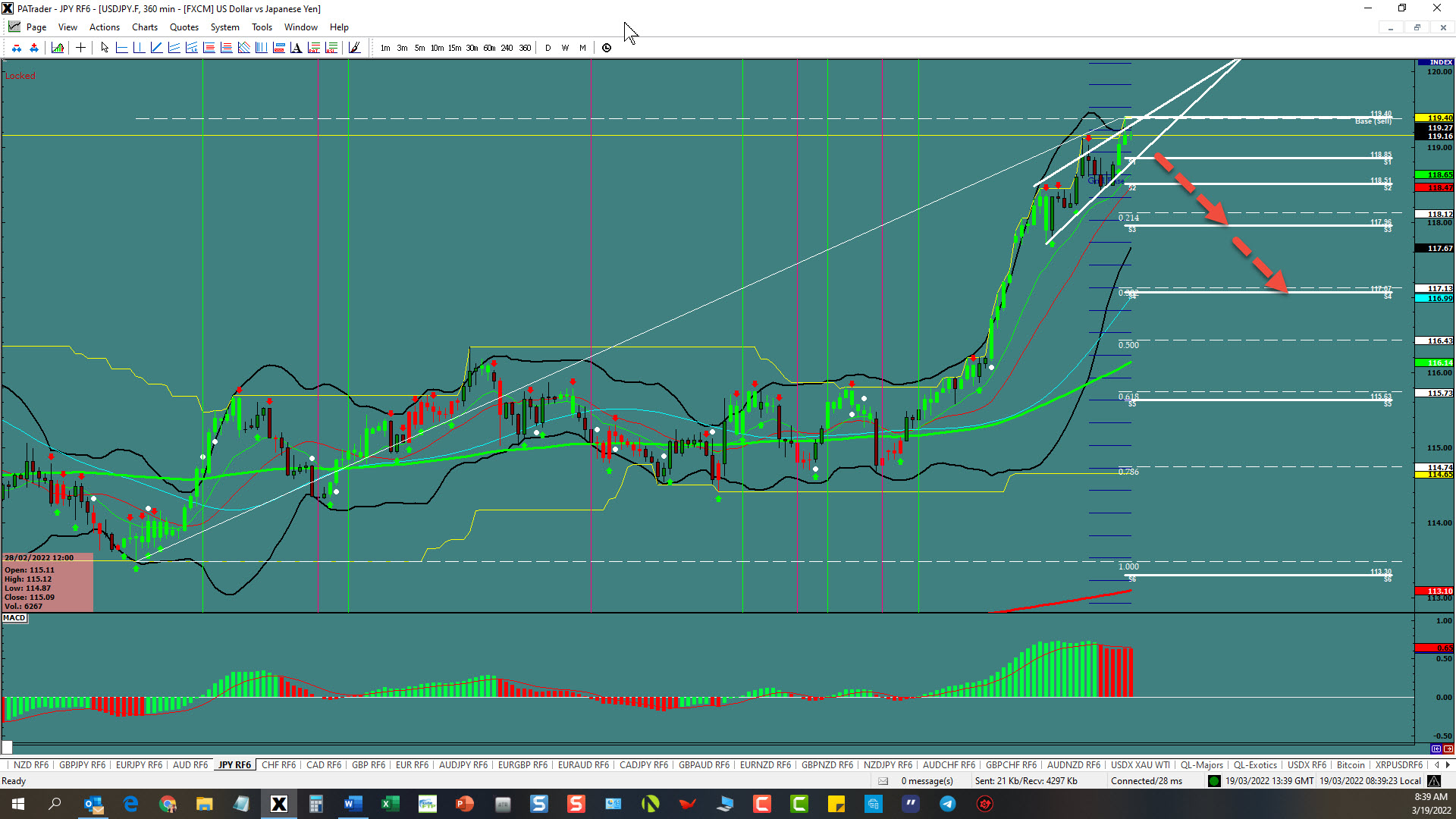Open the Actions menu
Screen dimensions: 1456x819
click(x=105, y=27)
